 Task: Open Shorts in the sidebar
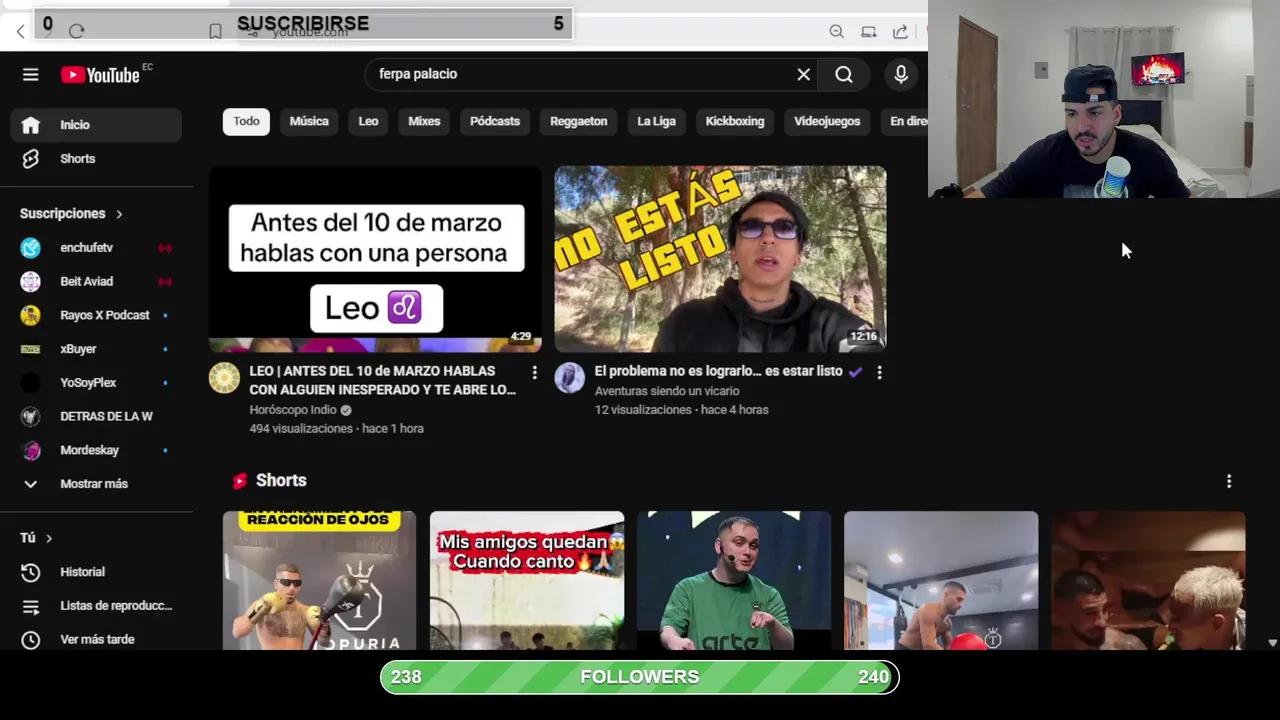pos(96,159)
